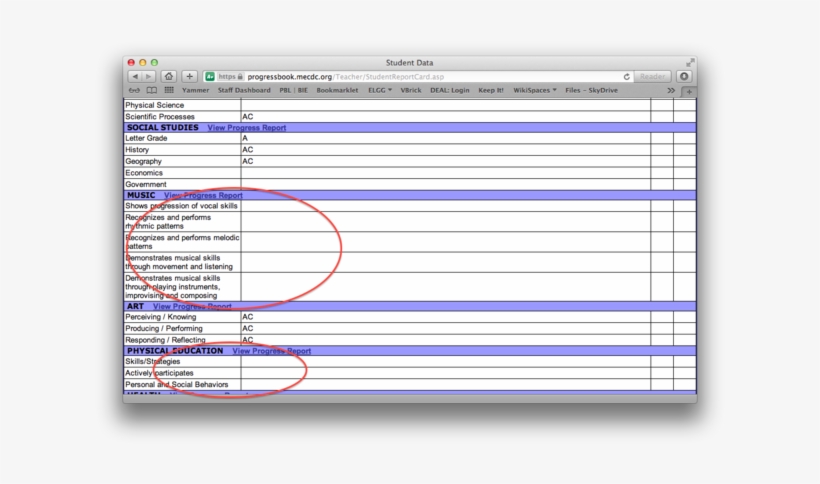
Task: Click the Scientific Processes row label
Action: point(160,117)
